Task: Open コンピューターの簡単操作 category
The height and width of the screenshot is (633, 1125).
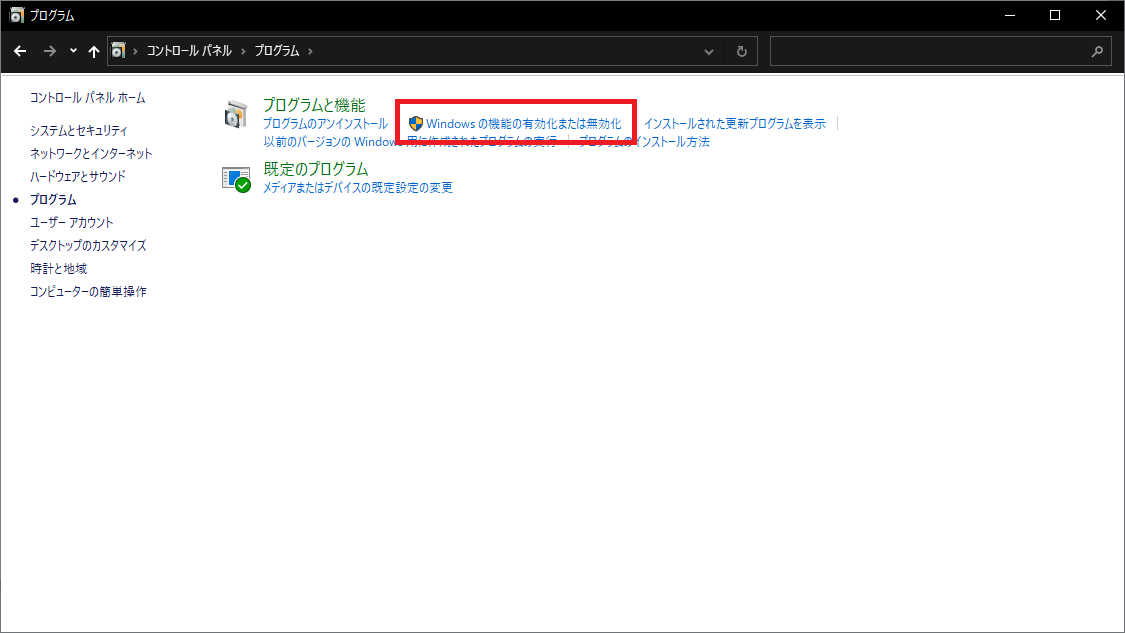Action: click(x=88, y=291)
